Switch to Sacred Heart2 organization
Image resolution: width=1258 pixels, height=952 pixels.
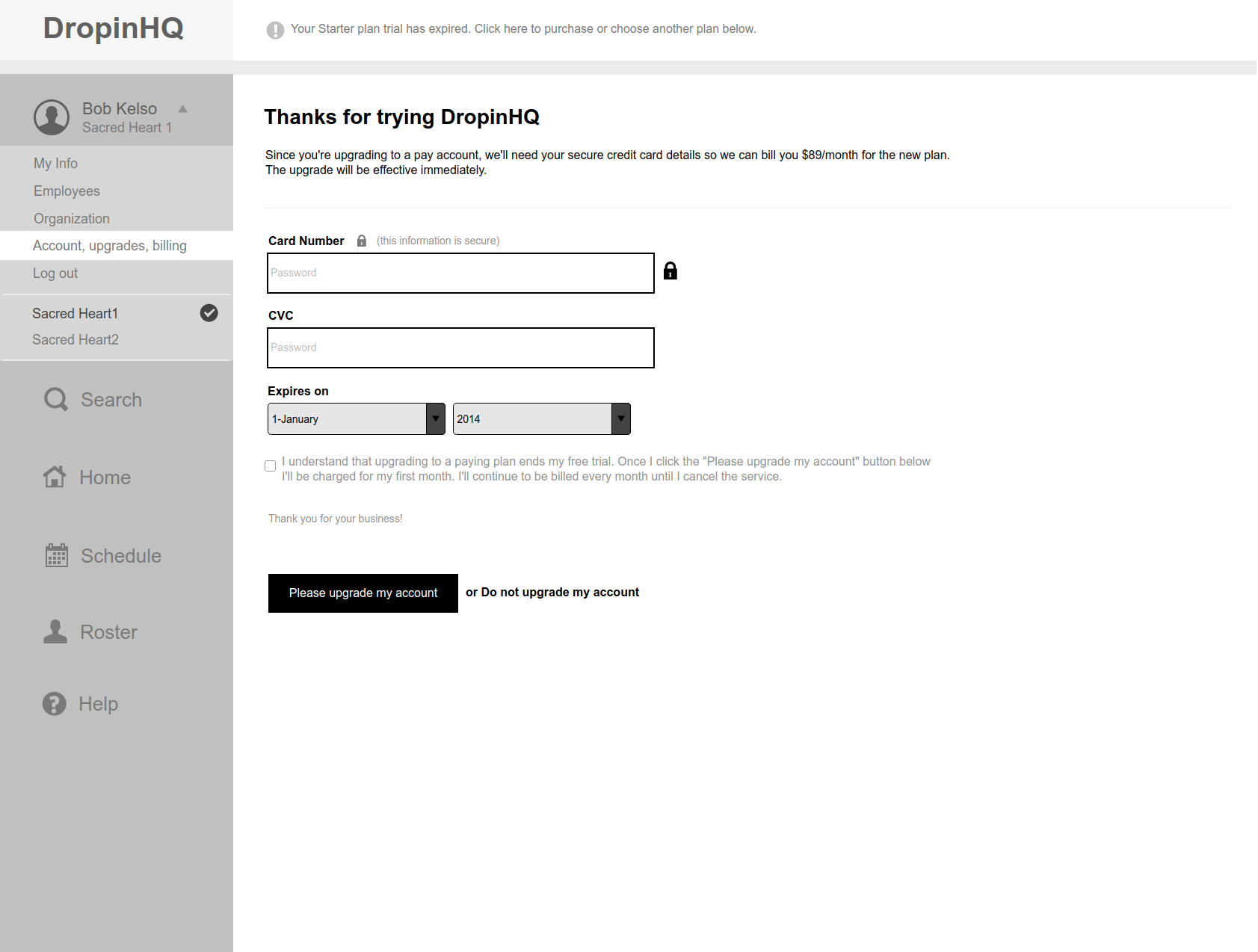pyautogui.click(x=75, y=340)
